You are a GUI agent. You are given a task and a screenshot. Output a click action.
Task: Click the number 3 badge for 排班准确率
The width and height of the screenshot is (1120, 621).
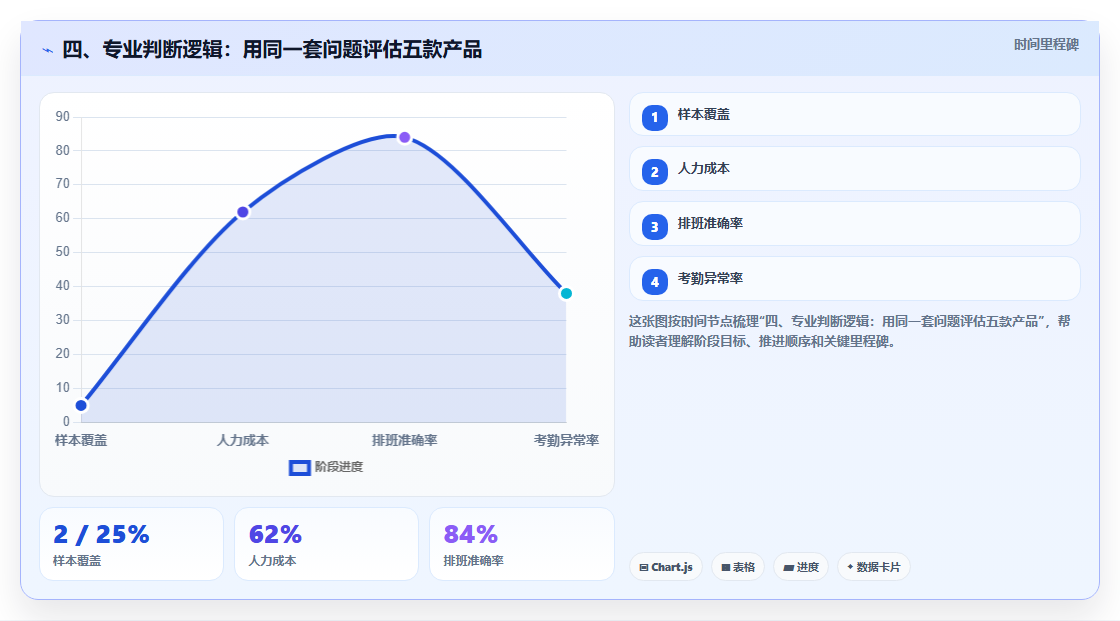(x=654, y=227)
